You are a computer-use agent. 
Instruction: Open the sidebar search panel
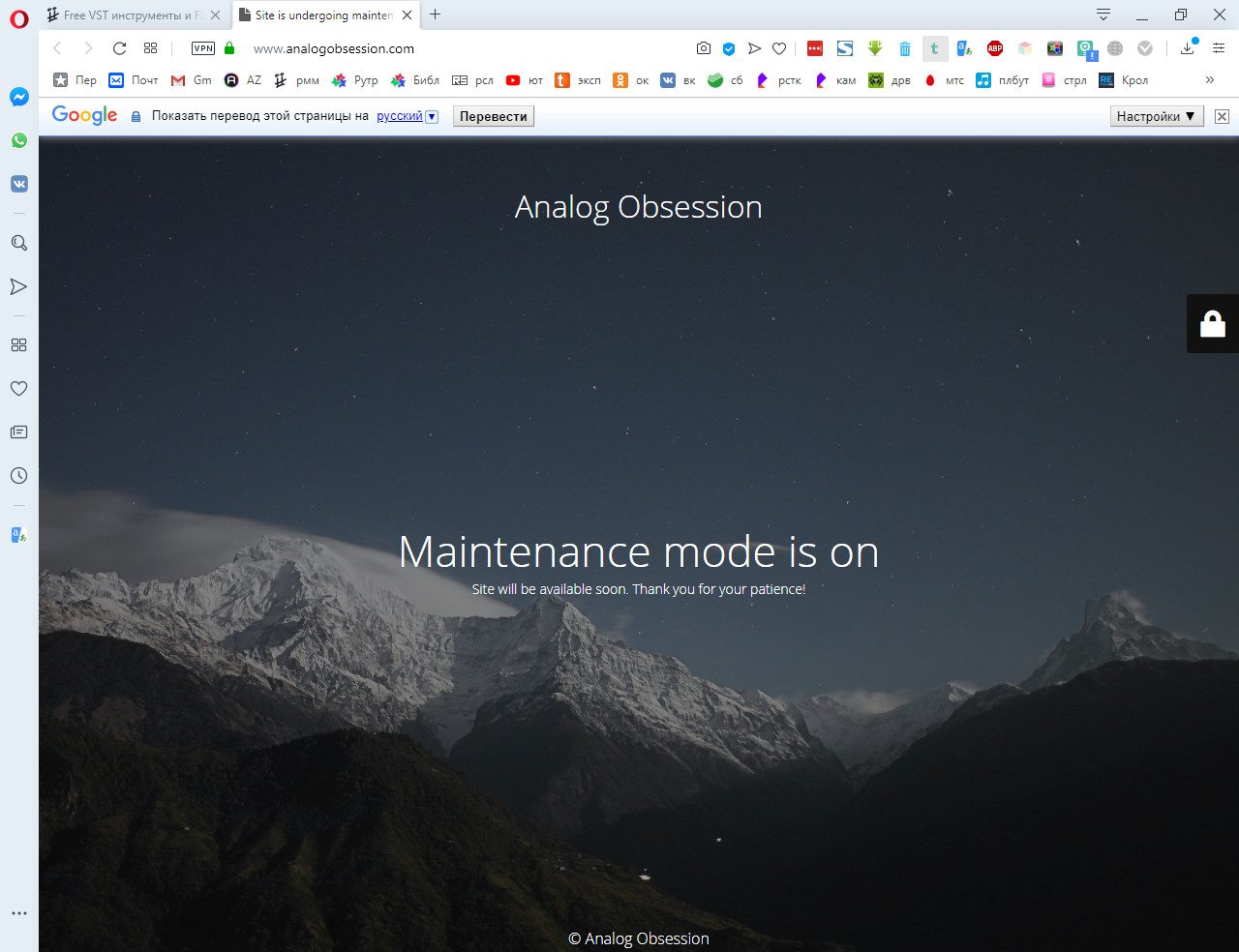point(19,243)
